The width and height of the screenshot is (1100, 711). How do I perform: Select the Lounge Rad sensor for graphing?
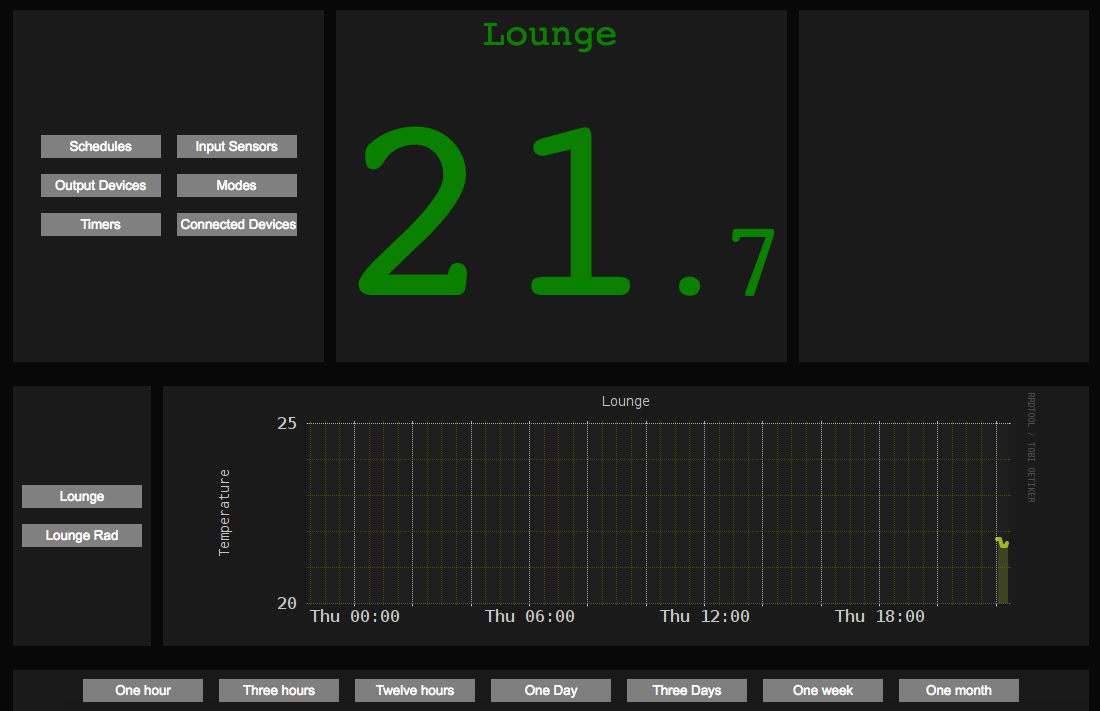[x=81, y=535]
